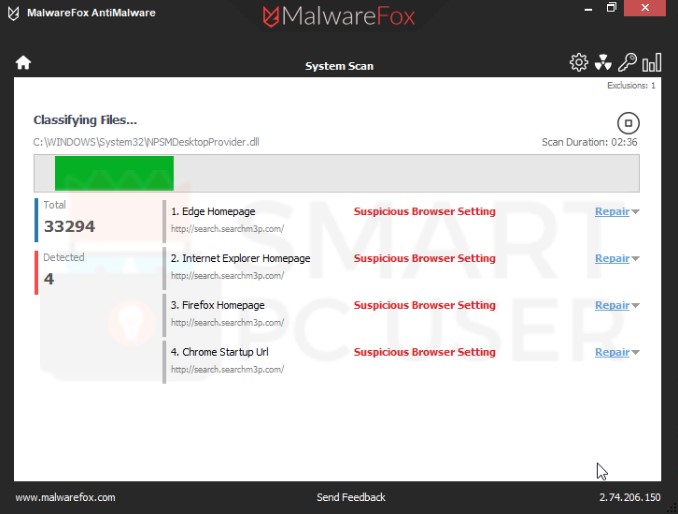This screenshot has height=514, width=678.
Task: Click Suspicious Browser Setting for Chrome Startup Url
Action: 425,352
